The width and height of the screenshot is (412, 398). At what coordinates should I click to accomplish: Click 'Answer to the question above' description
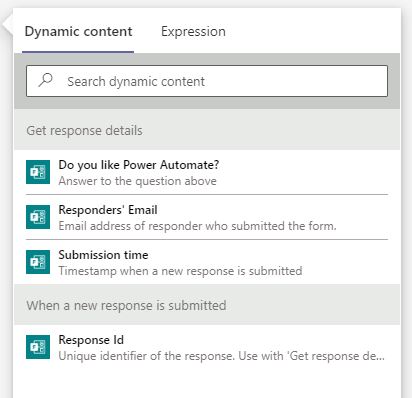click(137, 181)
